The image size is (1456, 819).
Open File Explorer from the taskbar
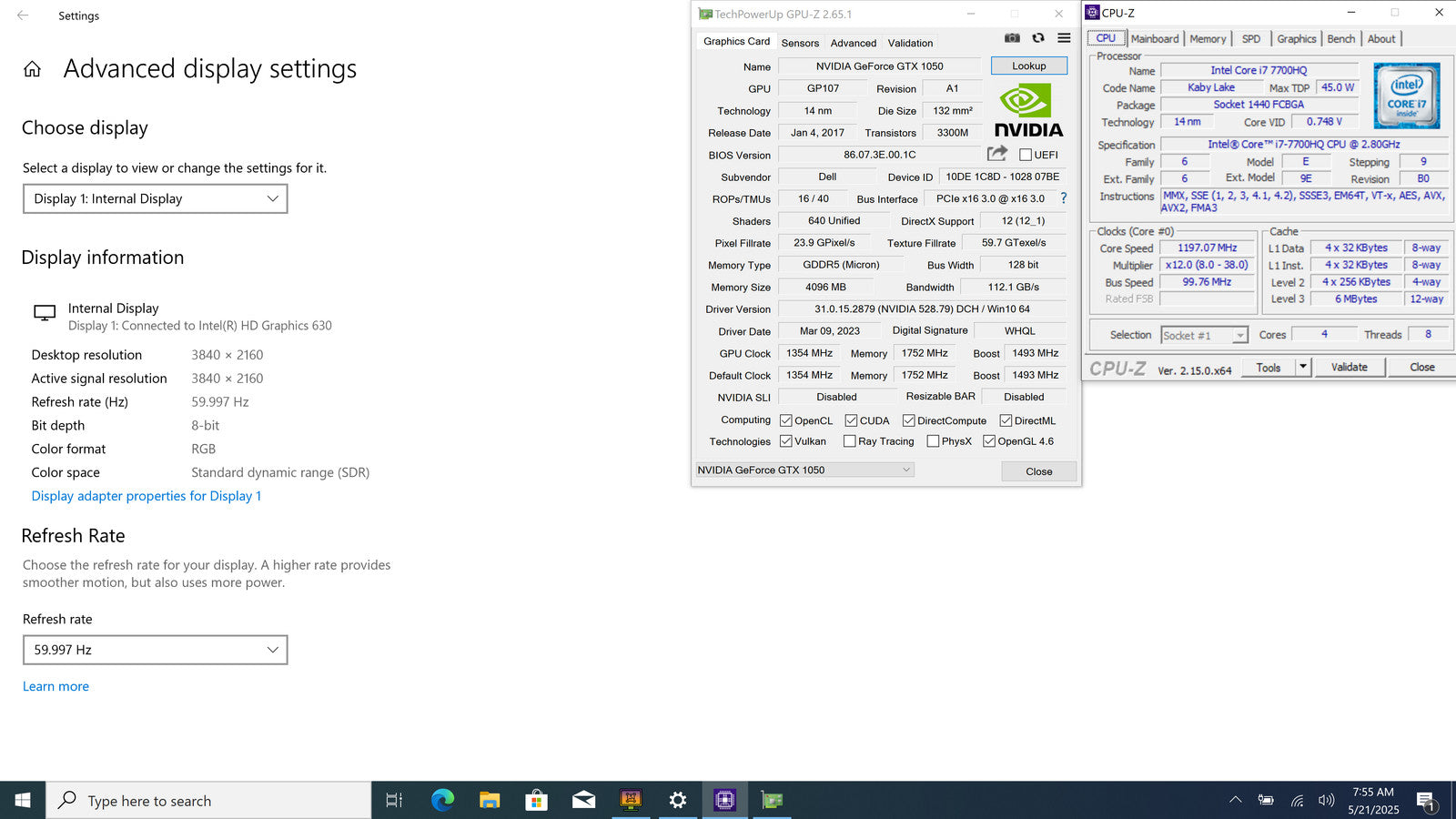pos(490,800)
